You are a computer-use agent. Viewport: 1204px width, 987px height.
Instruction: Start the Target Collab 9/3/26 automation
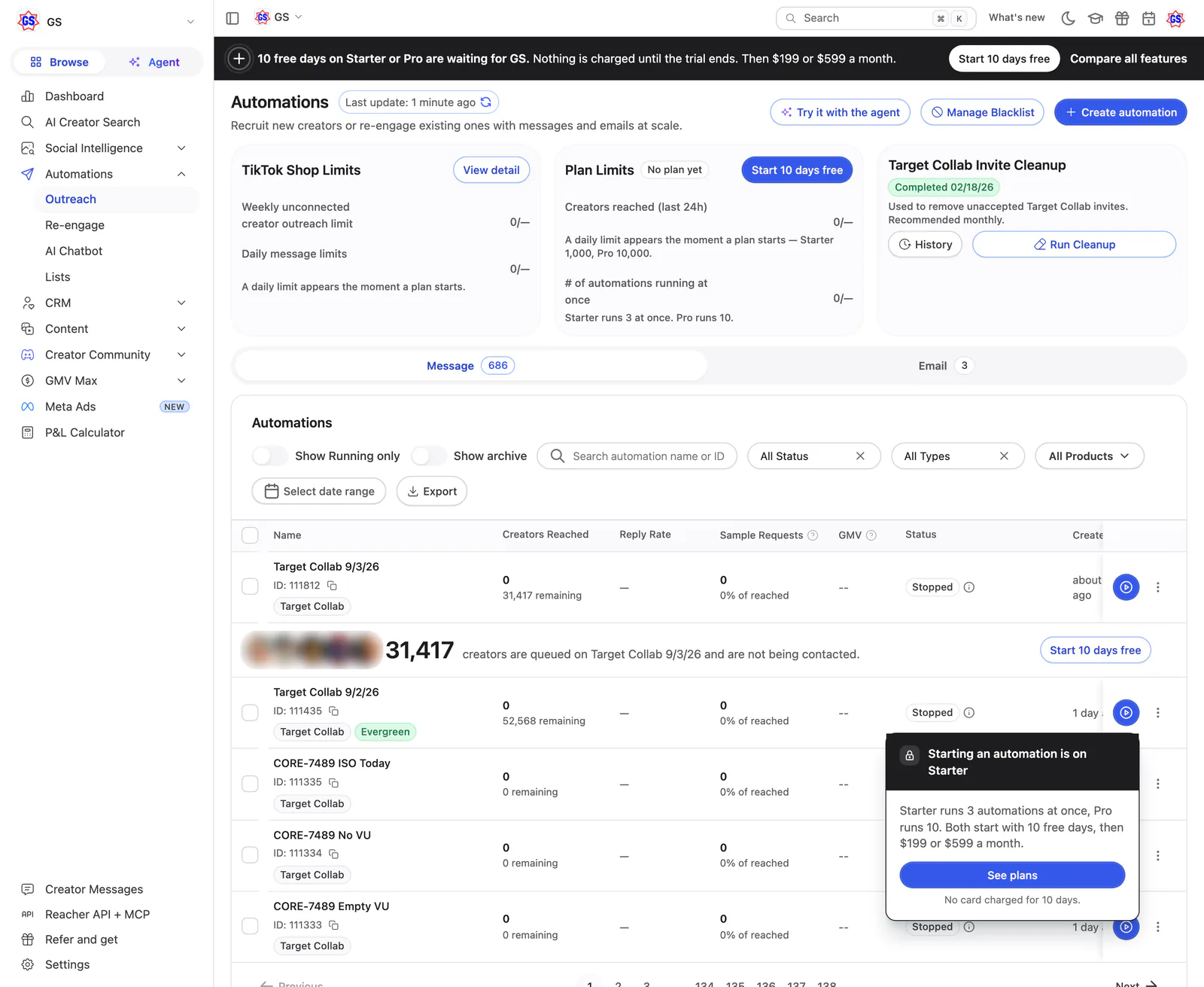coord(1126,587)
